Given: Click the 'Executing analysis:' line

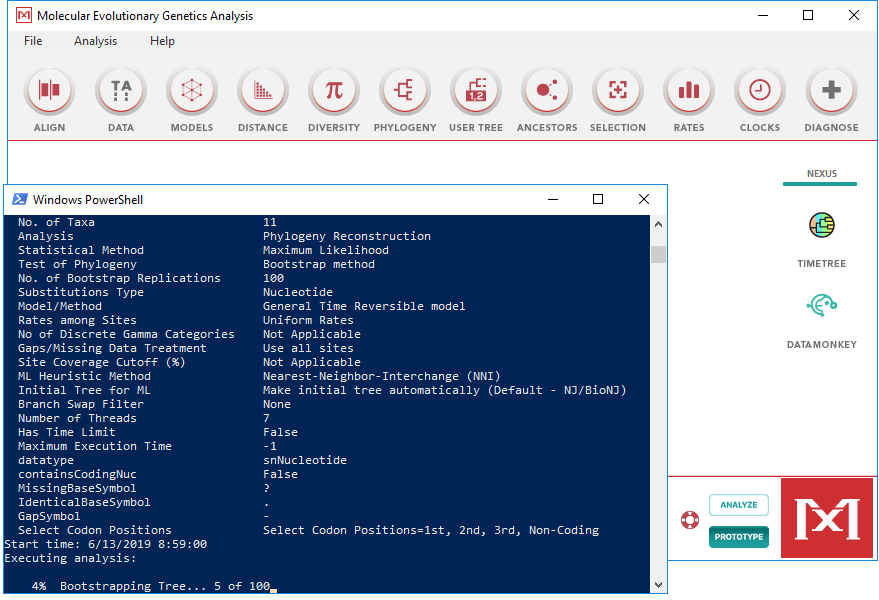Looking at the screenshot, I should (70, 559).
